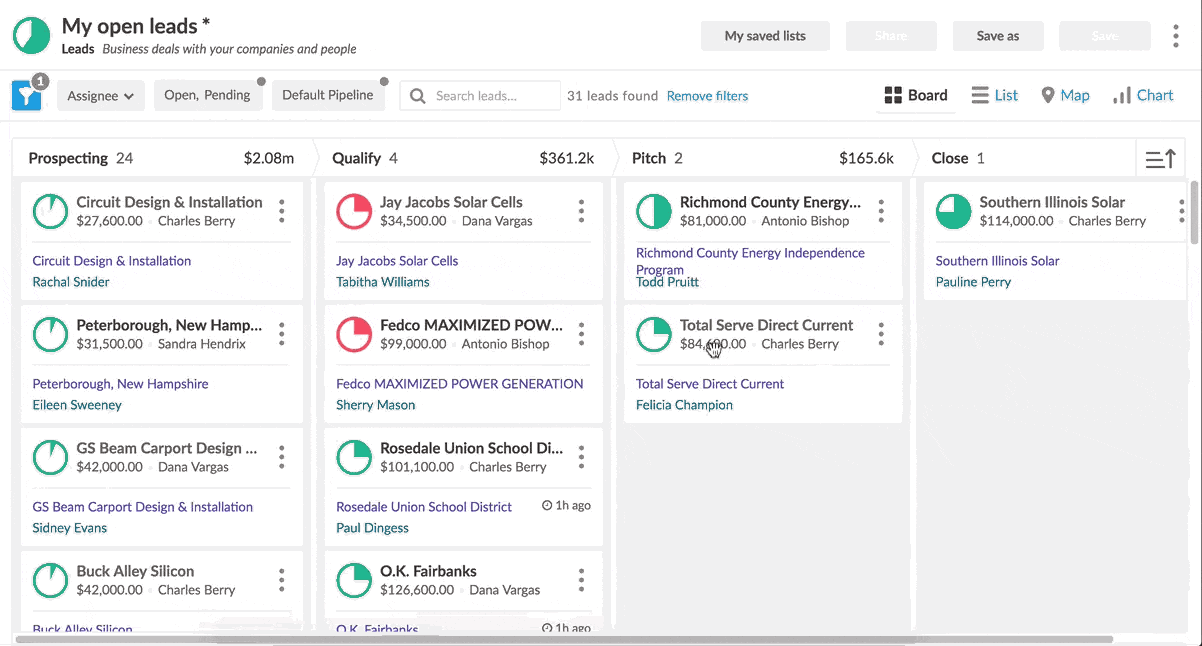Viewport: 1202px width, 646px height.
Task: Click red status icon on Fedco card
Action: coord(354,335)
